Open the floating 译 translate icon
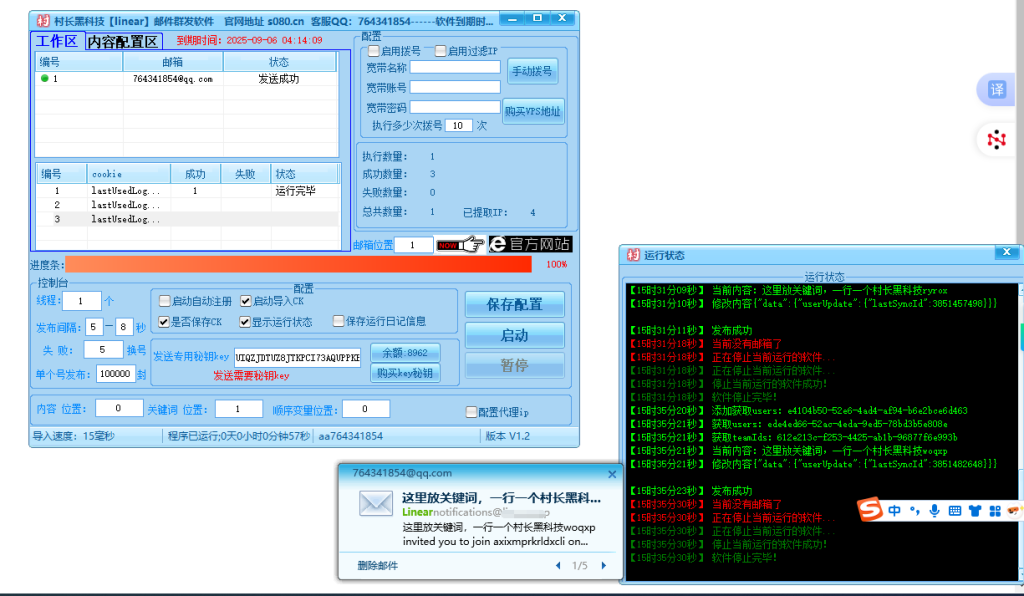 995,90
